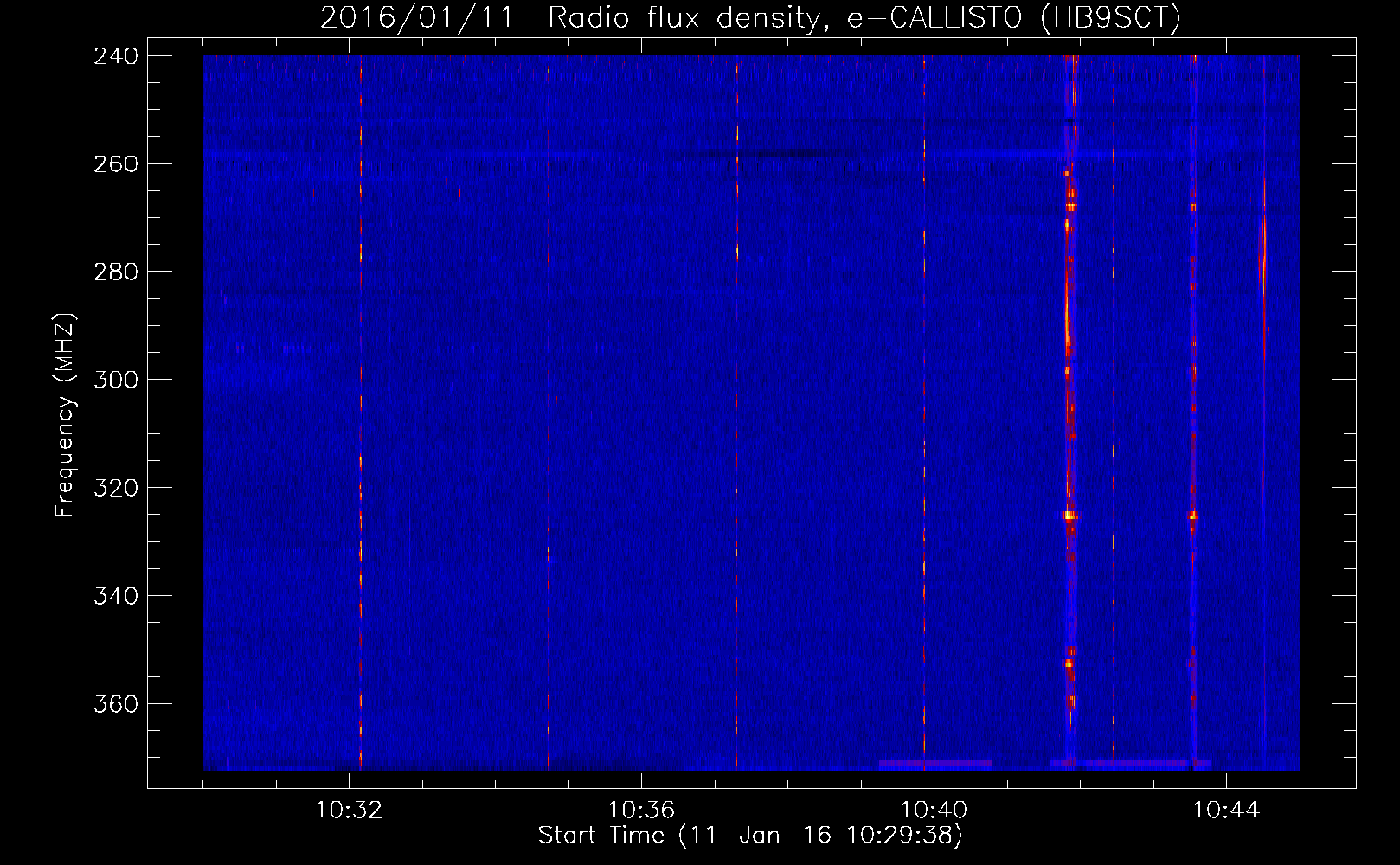The image size is (1400, 865).
Task: Click the 240 frequency tick label
Action: 116,55
